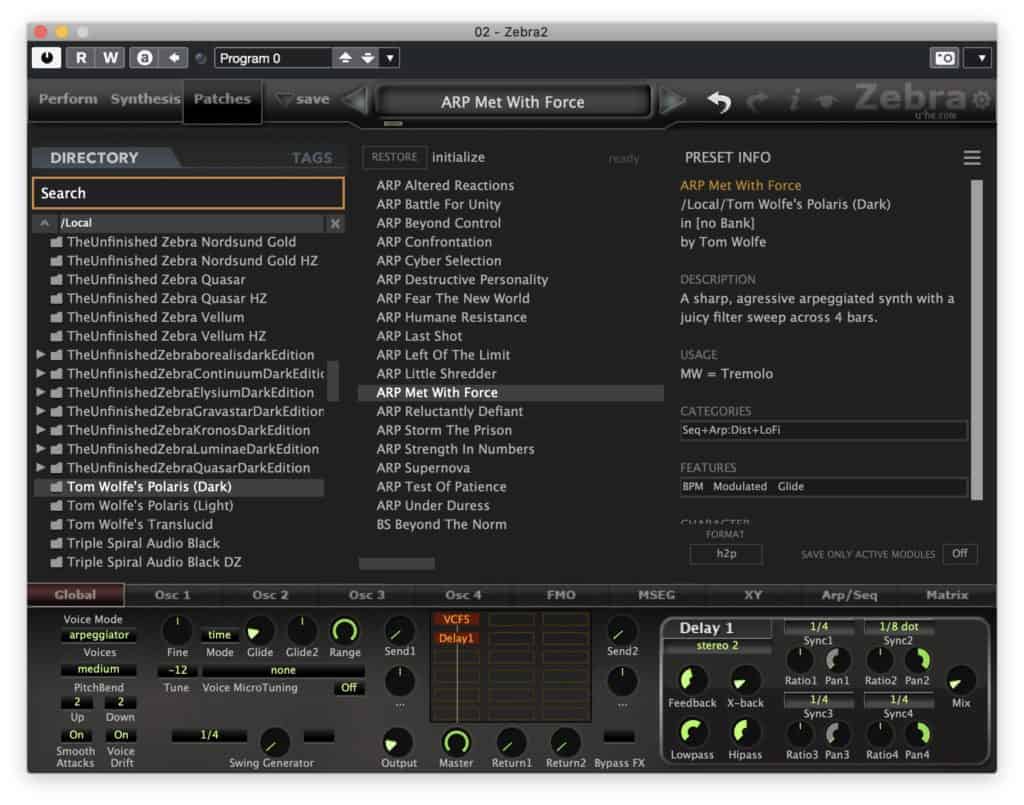
Task: Open the Voice Mode arpeggiator selector
Action: coord(99,635)
